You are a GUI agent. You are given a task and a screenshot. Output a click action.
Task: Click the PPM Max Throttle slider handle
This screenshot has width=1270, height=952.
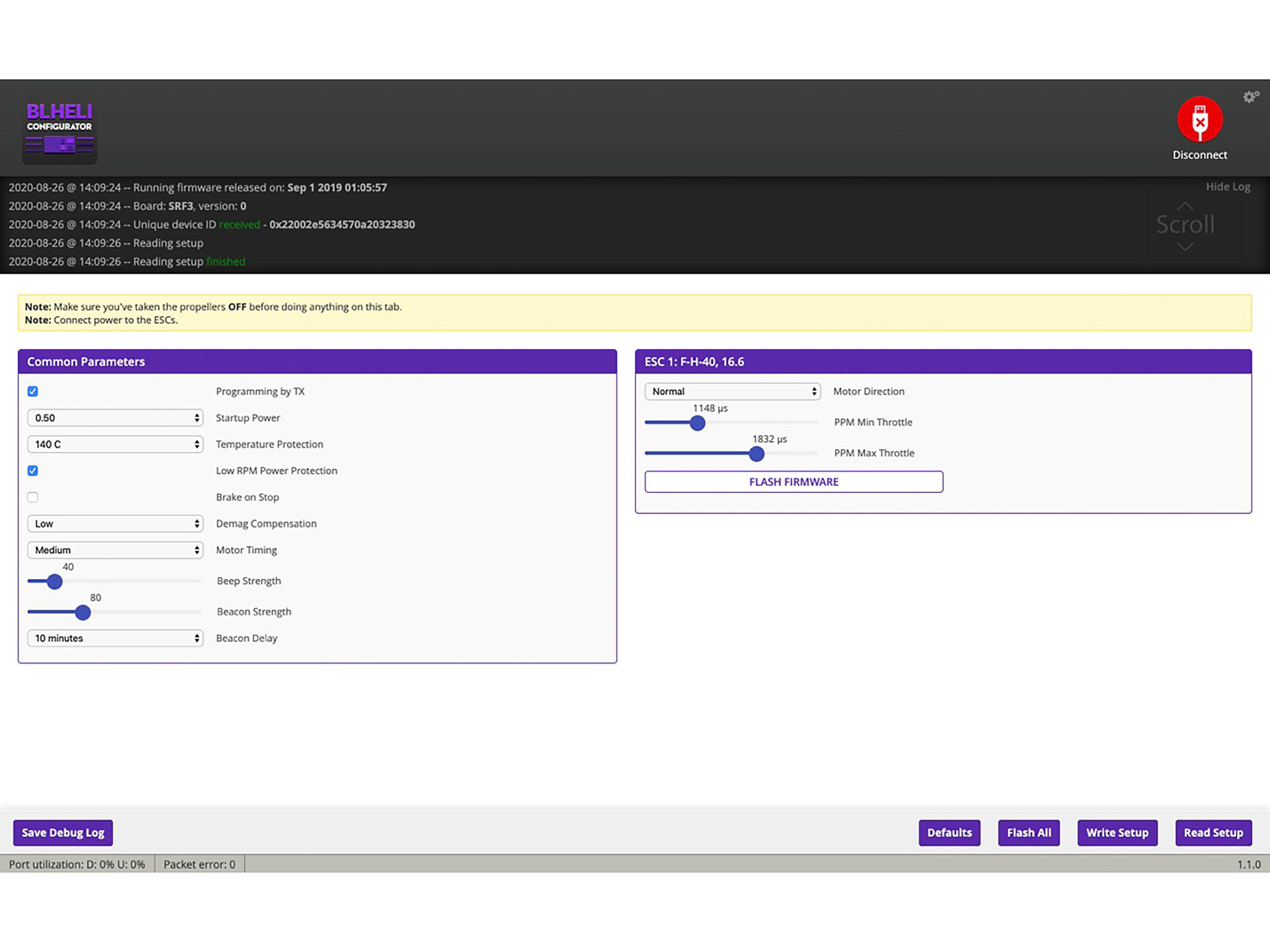(x=757, y=454)
